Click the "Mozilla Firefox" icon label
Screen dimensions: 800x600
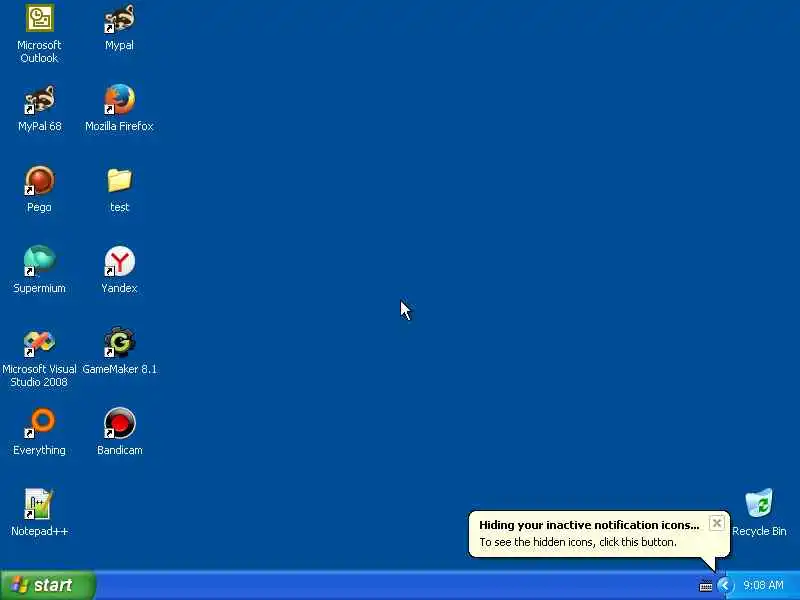pyautogui.click(x=119, y=126)
